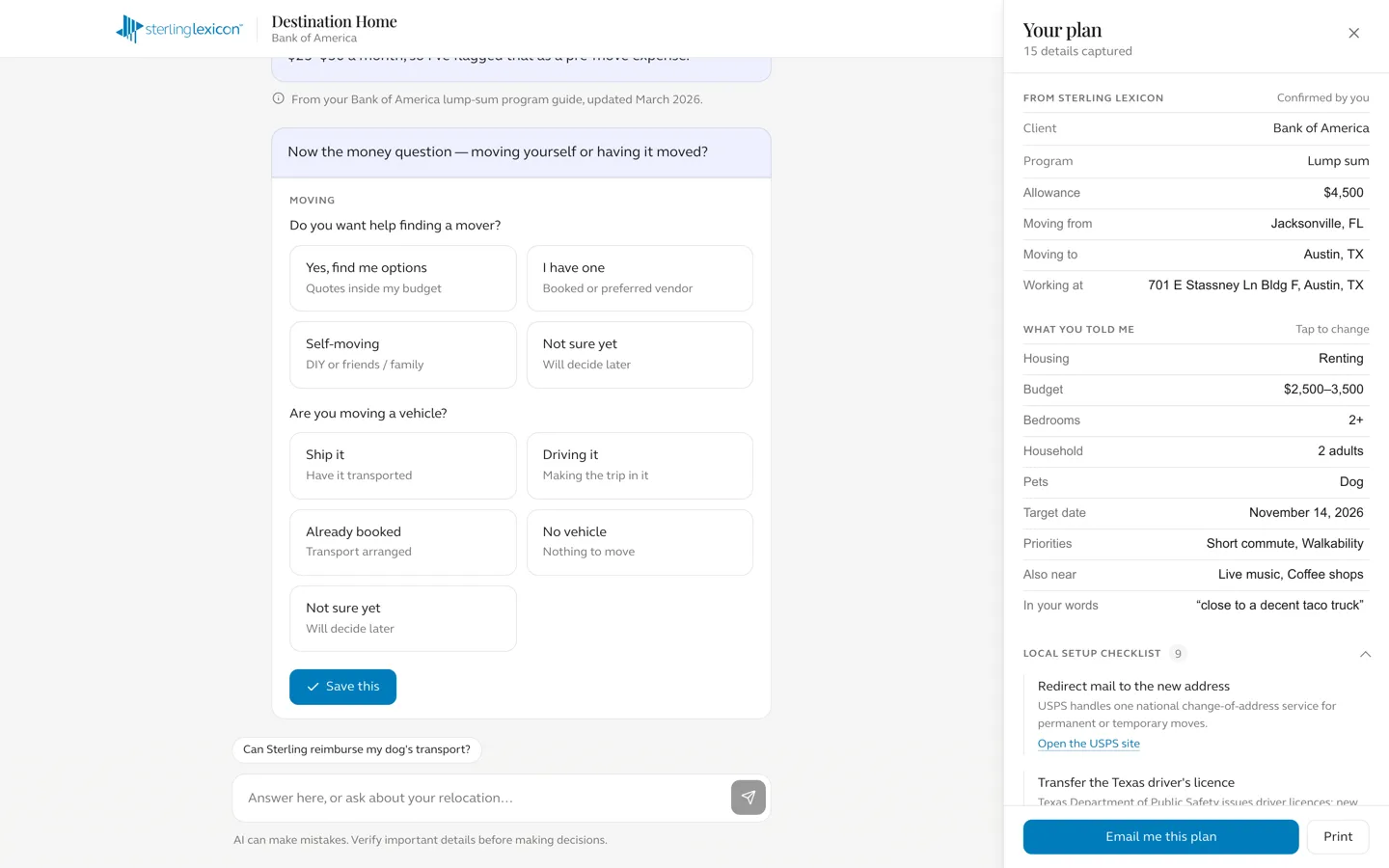The image size is (1389, 868).
Task: Click 'Can Sterling reimburse my dog's transport?' suggestion
Action: 357,749
